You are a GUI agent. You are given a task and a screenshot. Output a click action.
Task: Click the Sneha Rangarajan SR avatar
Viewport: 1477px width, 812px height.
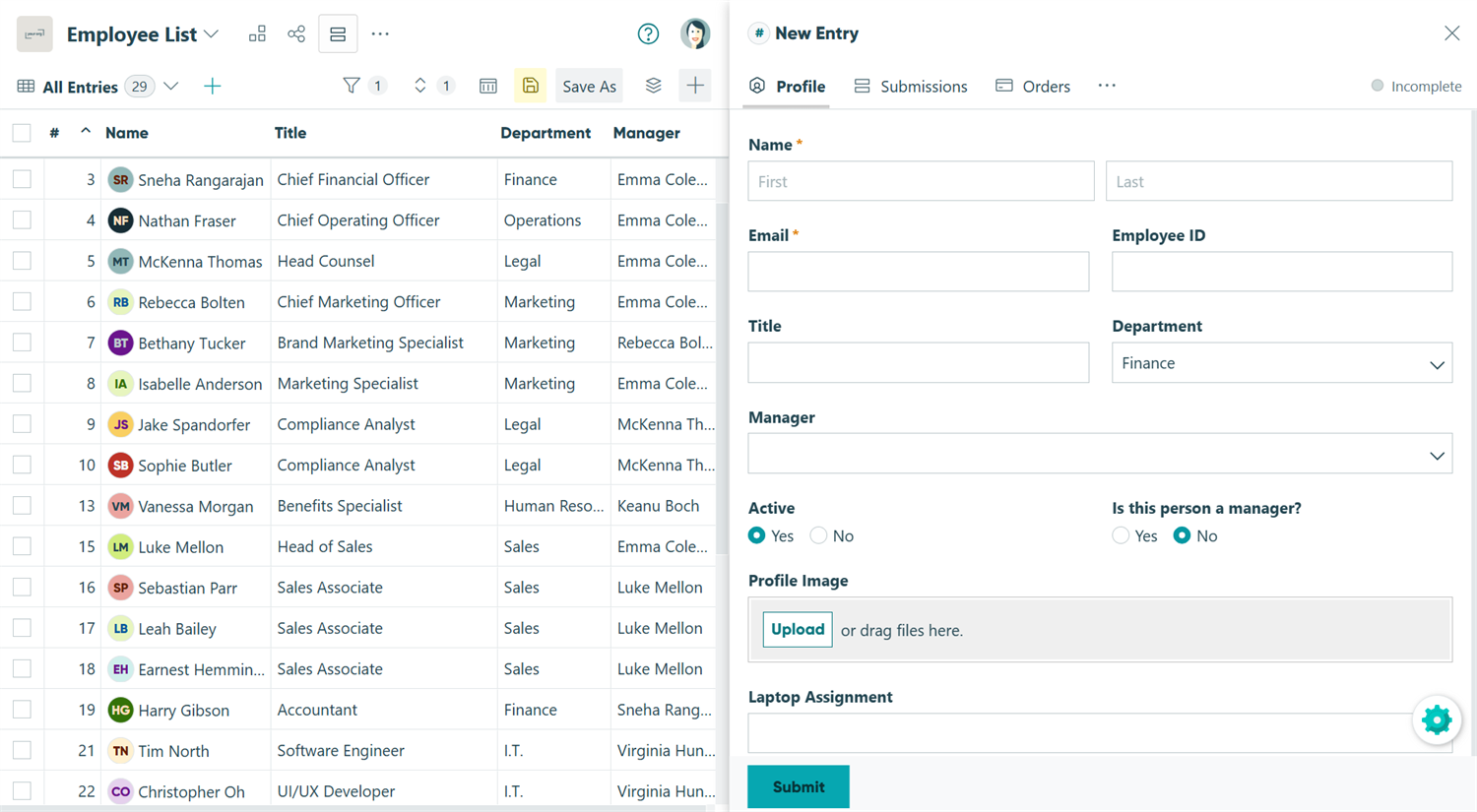(x=120, y=179)
